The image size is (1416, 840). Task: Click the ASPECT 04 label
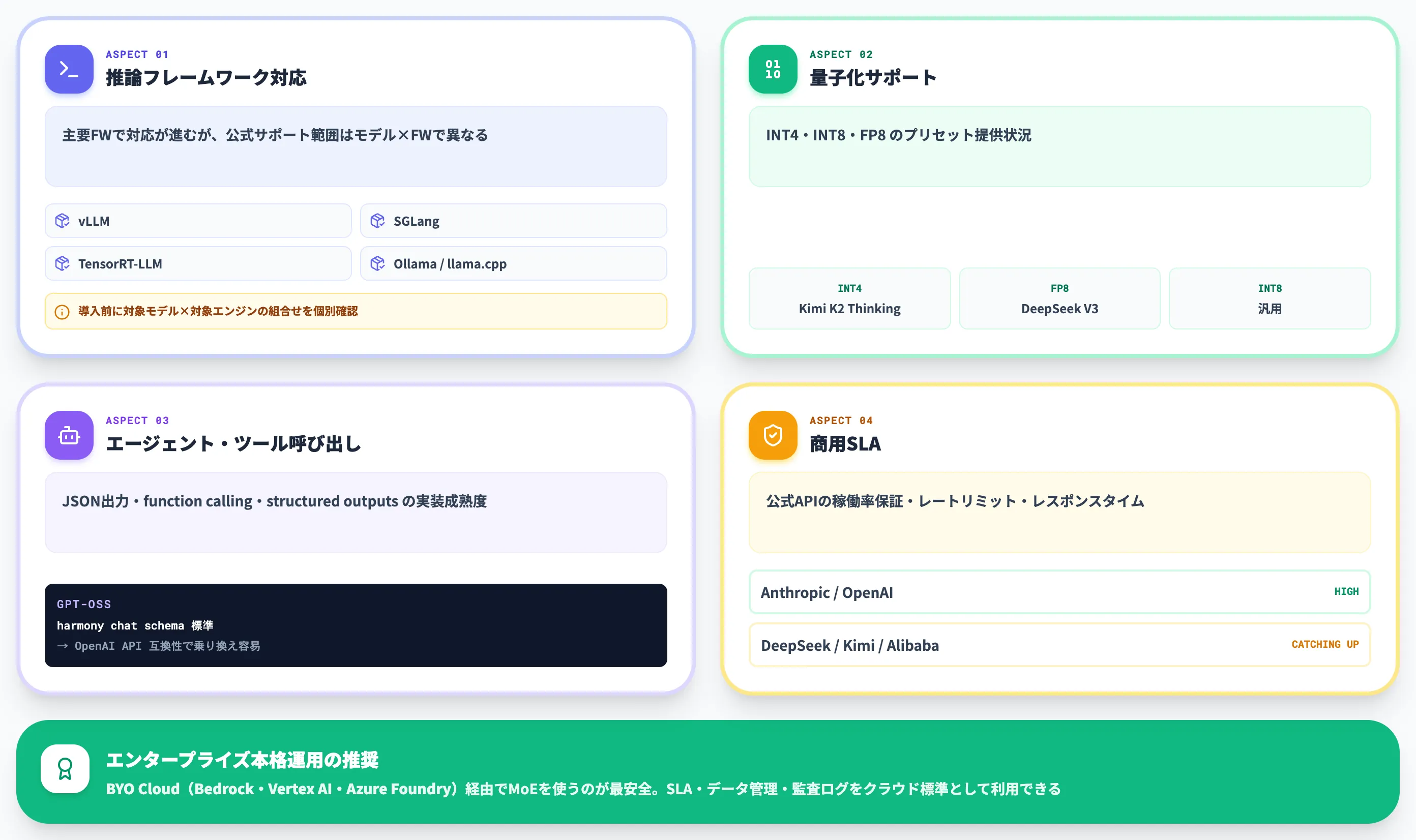point(841,421)
